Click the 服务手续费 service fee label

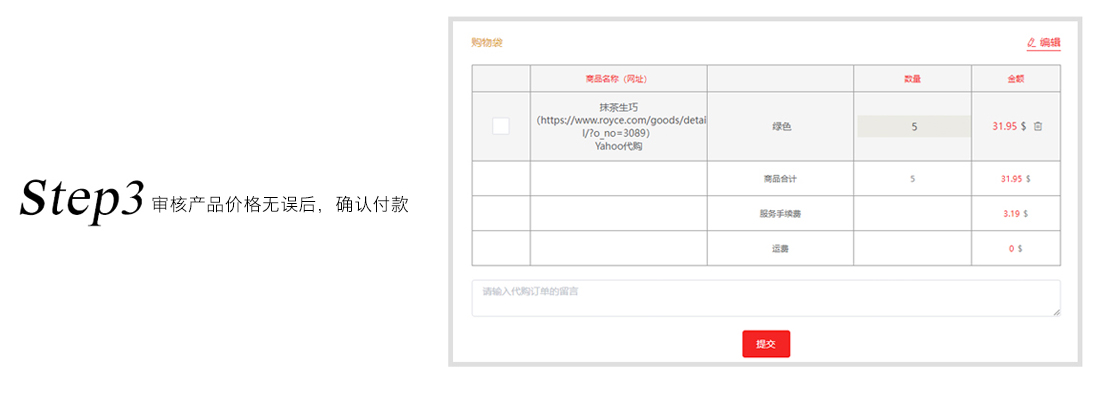pos(779,214)
